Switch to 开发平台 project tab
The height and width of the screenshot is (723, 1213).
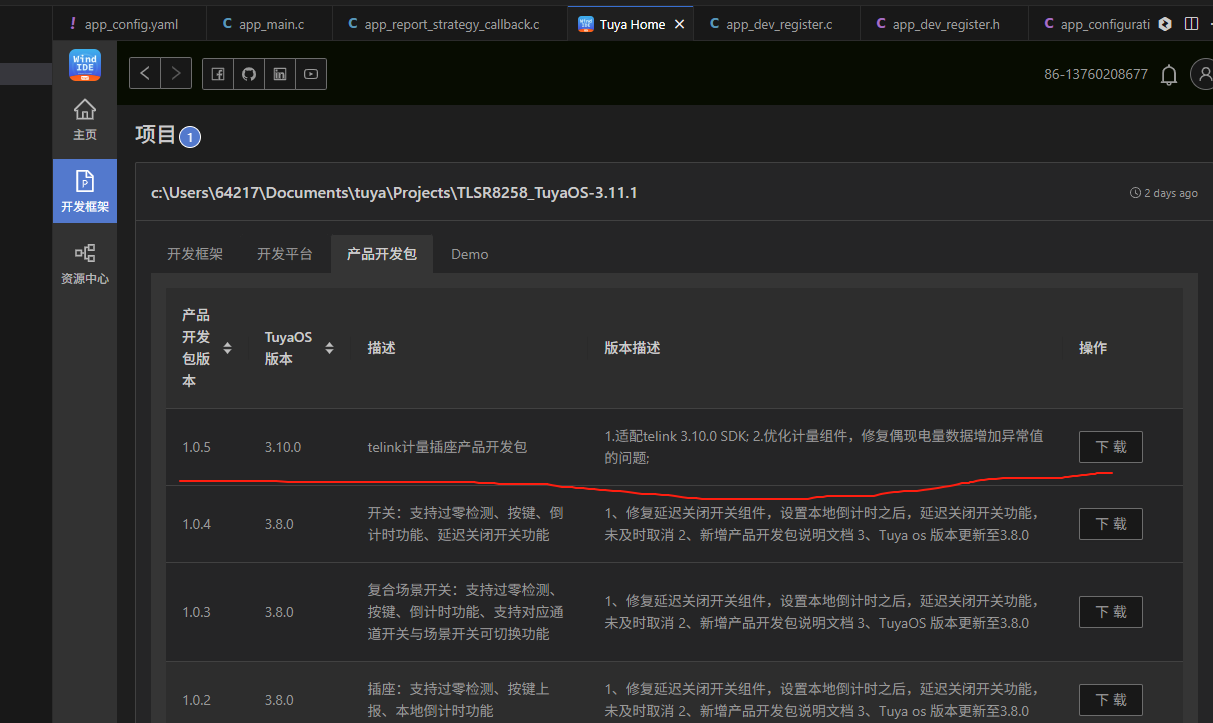click(285, 254)
